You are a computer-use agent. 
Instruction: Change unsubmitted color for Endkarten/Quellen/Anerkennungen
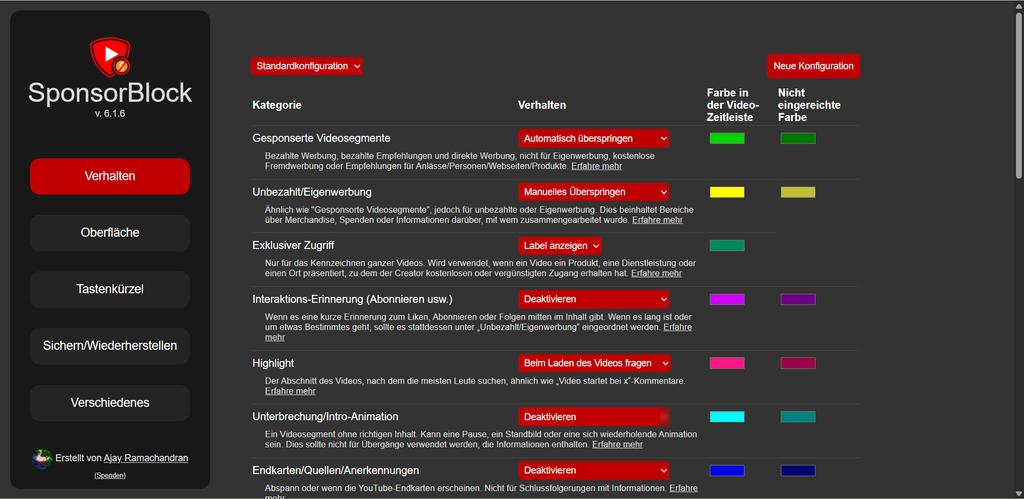[798, 470]
